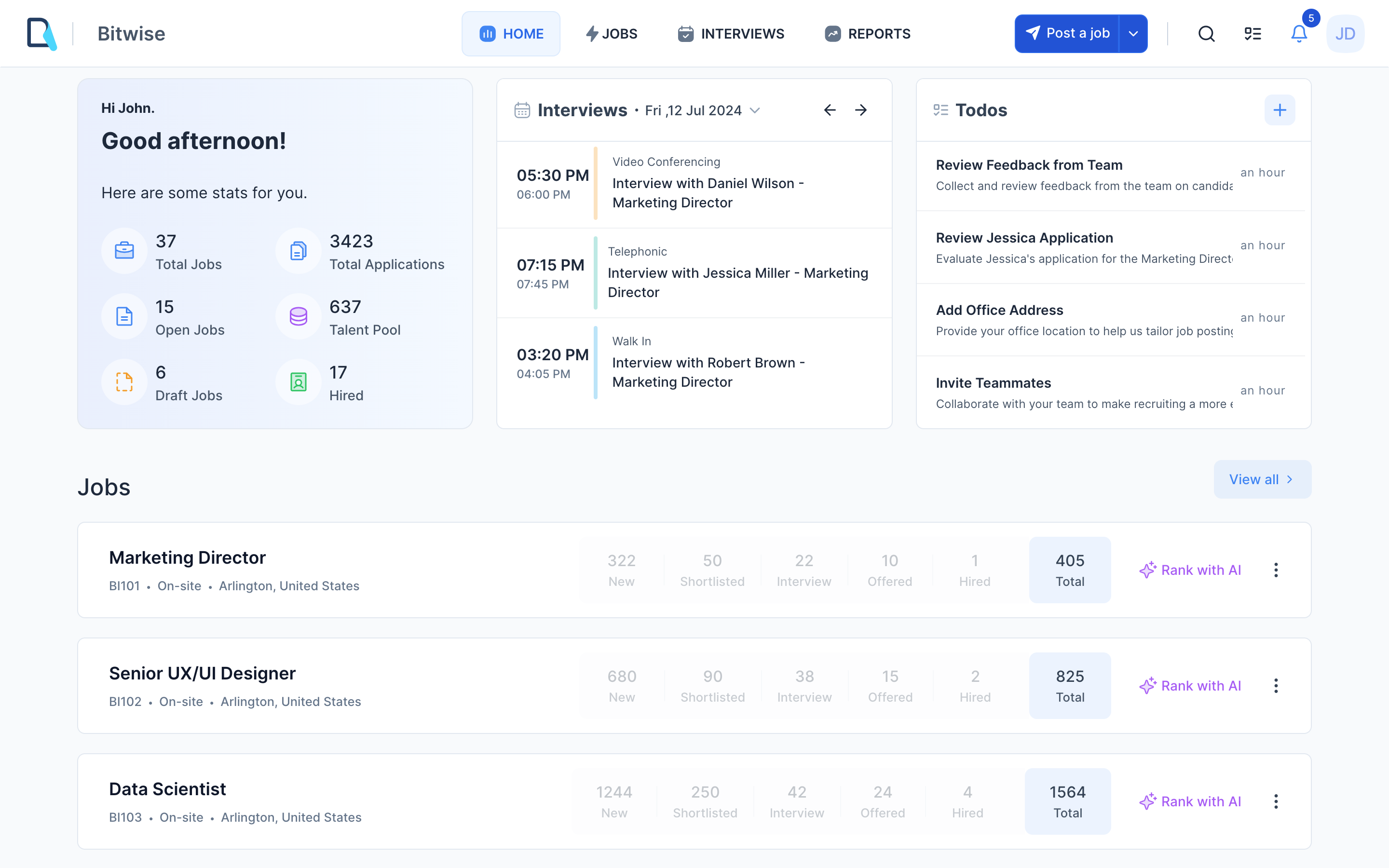Open the INTERVIEWS menu item
The image size is (1389, 868).
coord(731,33)
